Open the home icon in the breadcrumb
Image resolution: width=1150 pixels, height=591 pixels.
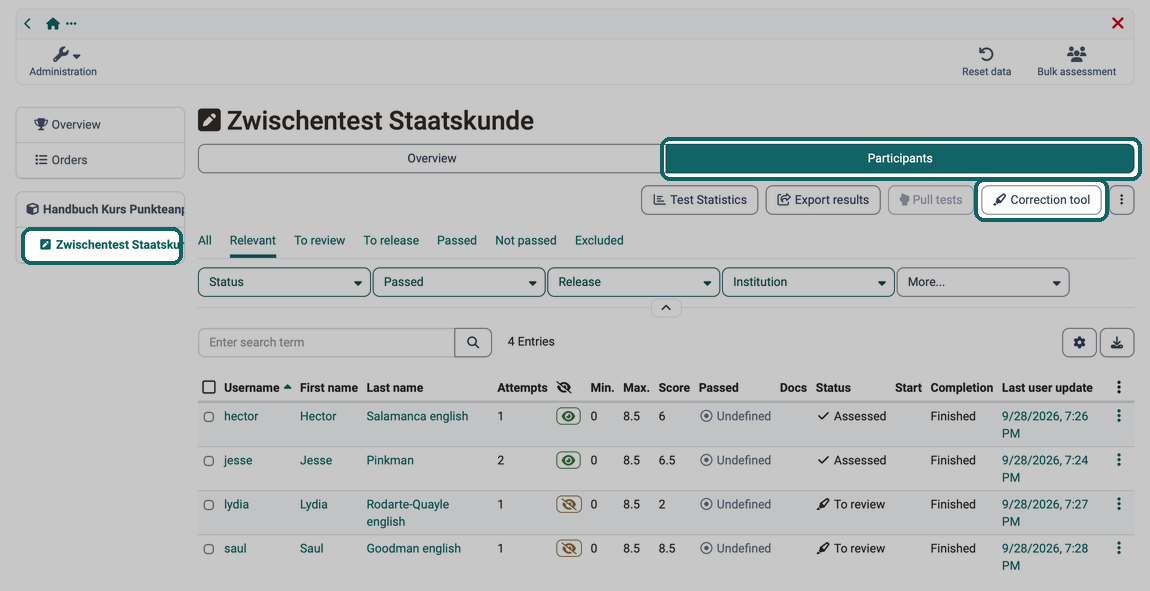52,23
